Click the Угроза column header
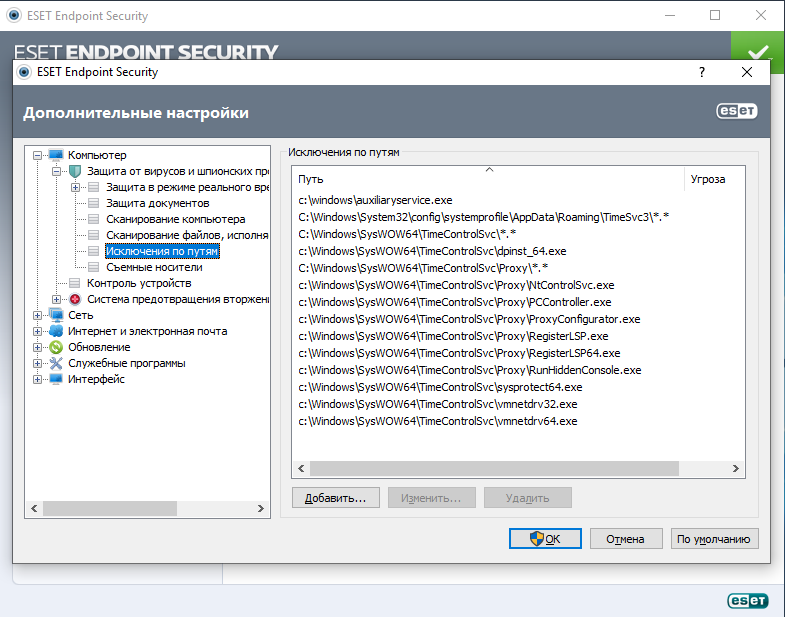Image resolution: width=785 pixels, height=617 pixels. tap(714, 179)
